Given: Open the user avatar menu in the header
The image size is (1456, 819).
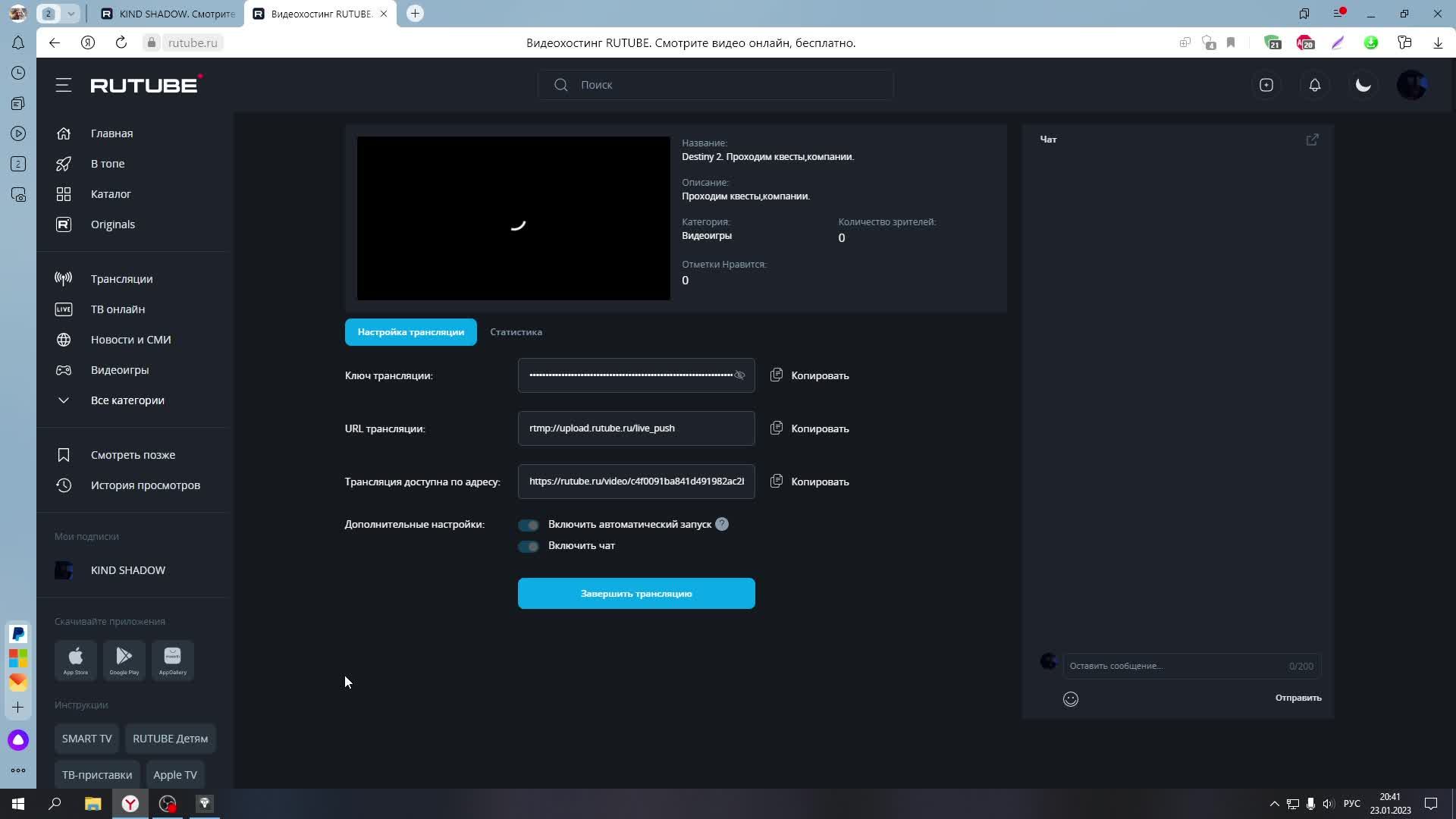Looking at the screenshot, I should coord(1412,85).
